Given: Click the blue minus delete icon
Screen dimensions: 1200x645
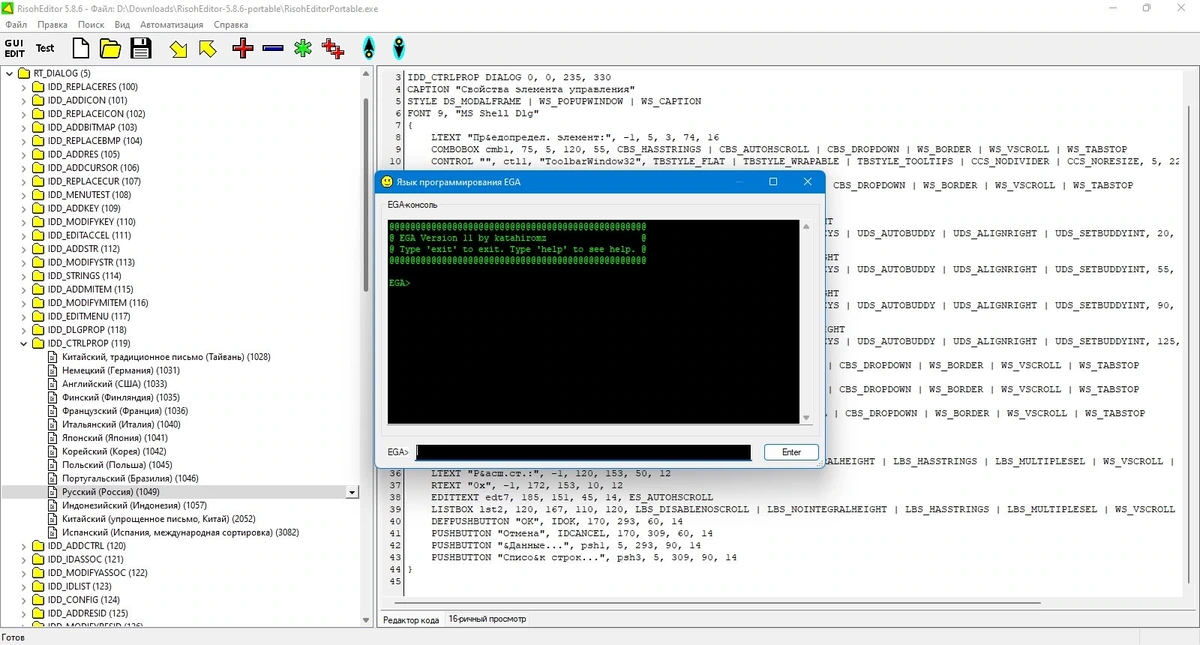Looking at the screenshot, I should click(x=273, y=48).
